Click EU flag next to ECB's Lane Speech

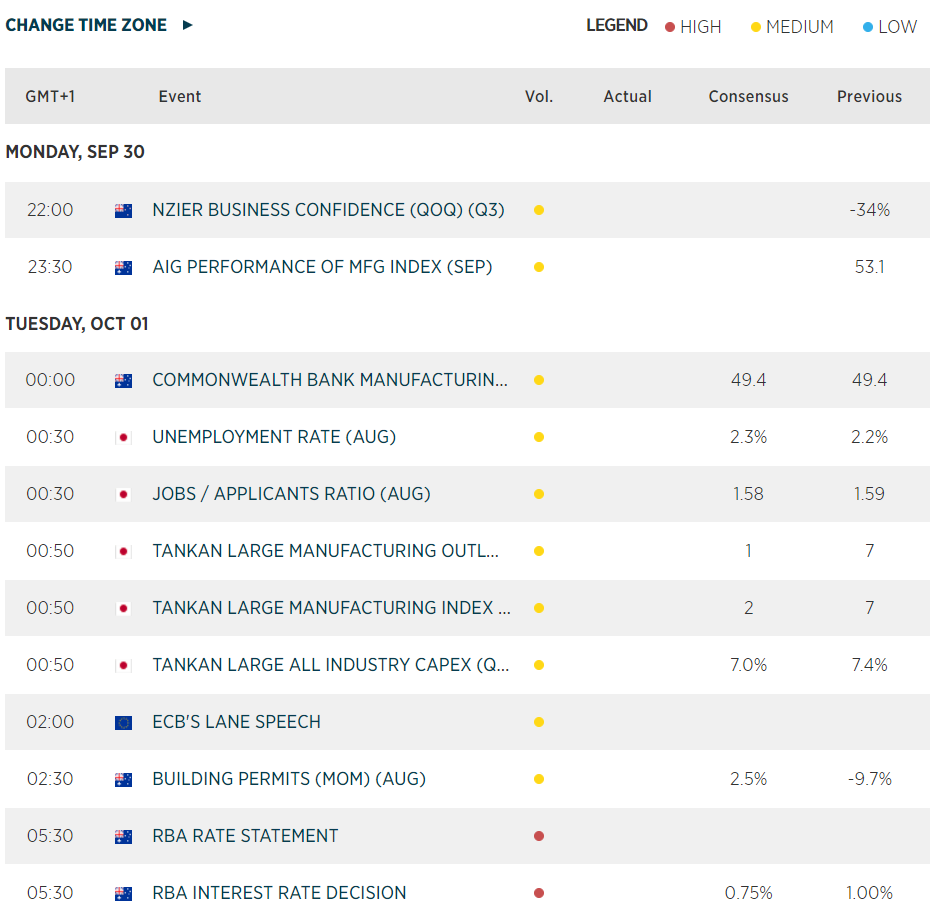click(123, 723)
